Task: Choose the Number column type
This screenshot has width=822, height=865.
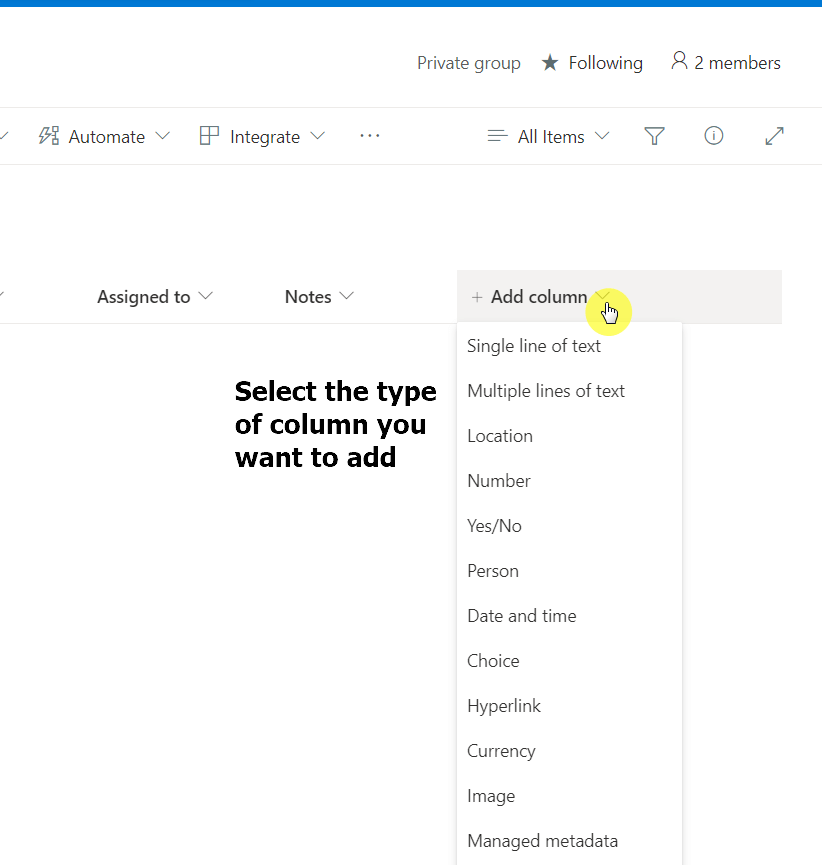Action: pyautogui.click(x=569, y=481)
